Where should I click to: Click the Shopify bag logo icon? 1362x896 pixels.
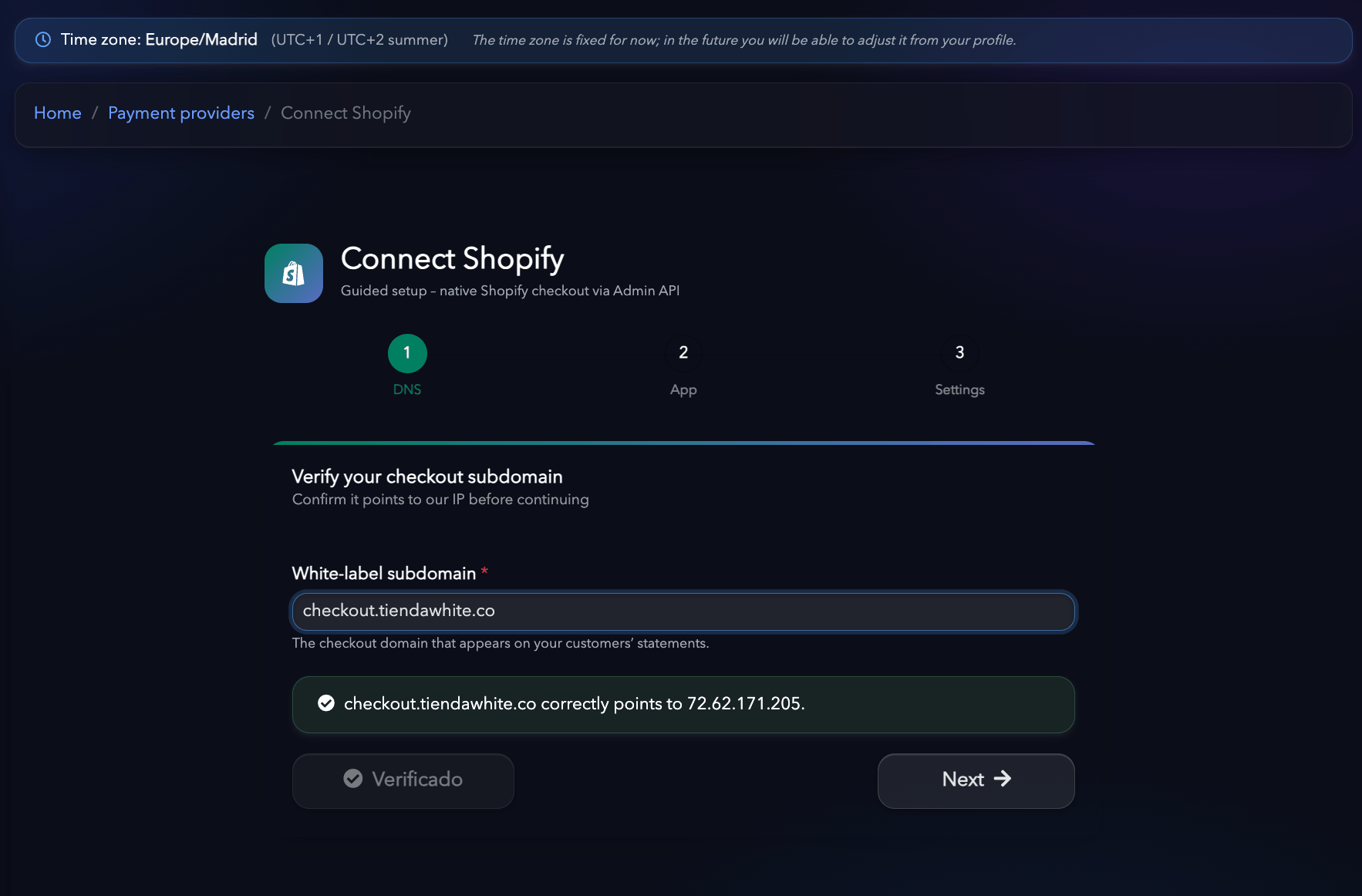click(294, 274)
